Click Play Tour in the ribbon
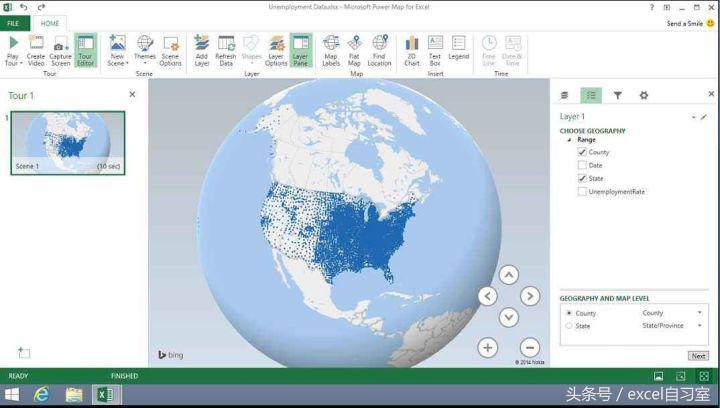Screen dimensions: 720x408 (13, 51)
